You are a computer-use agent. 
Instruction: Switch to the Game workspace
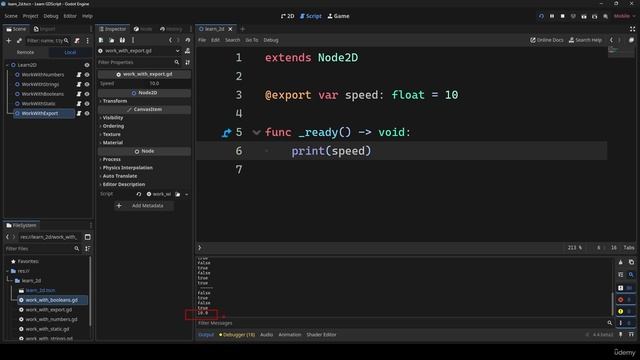tap(338, 16)
